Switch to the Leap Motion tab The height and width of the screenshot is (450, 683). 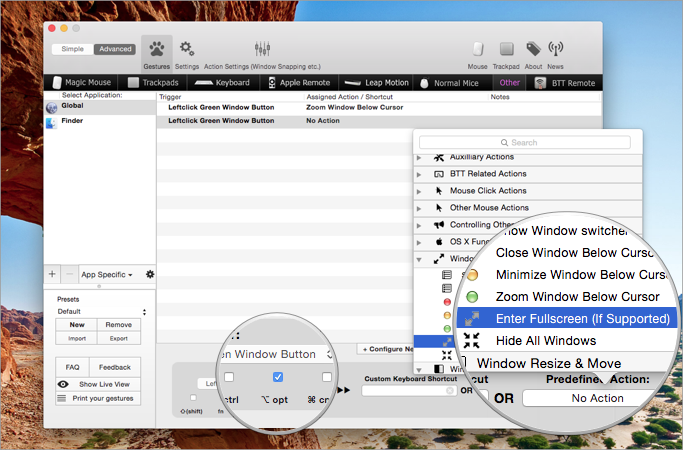(x=376, y=82)
